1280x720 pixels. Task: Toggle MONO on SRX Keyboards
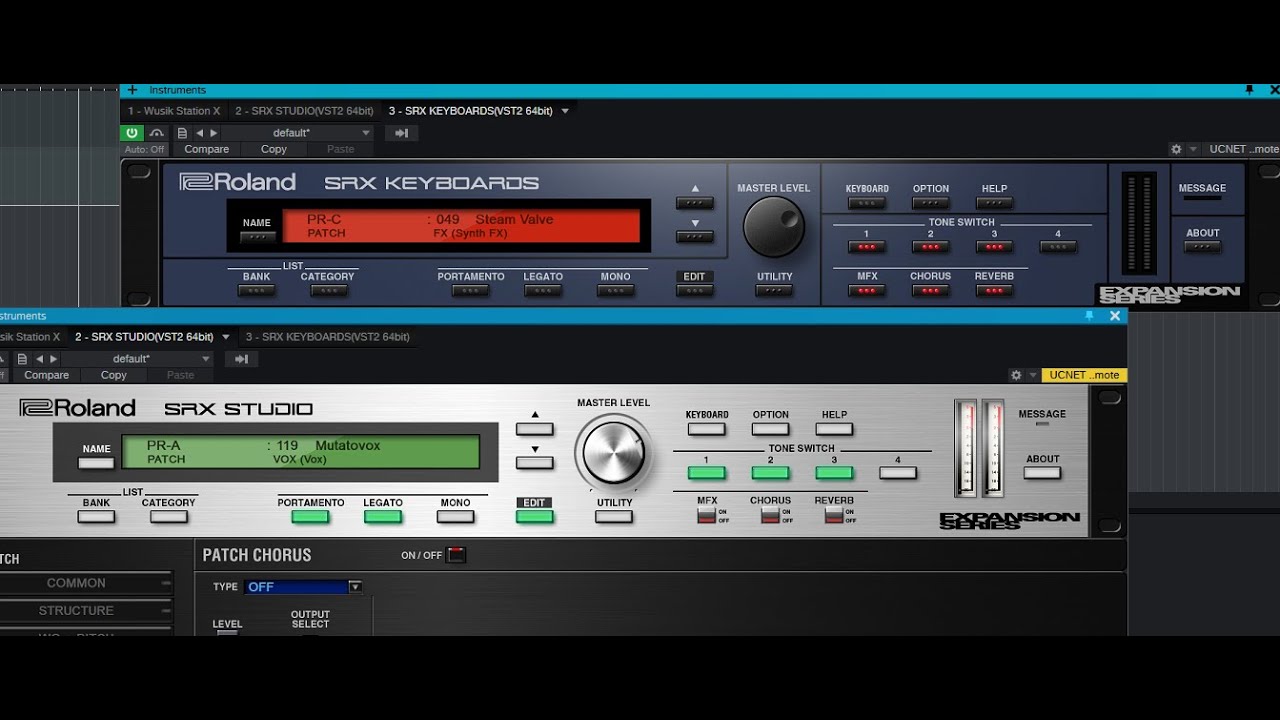point(616,291)
